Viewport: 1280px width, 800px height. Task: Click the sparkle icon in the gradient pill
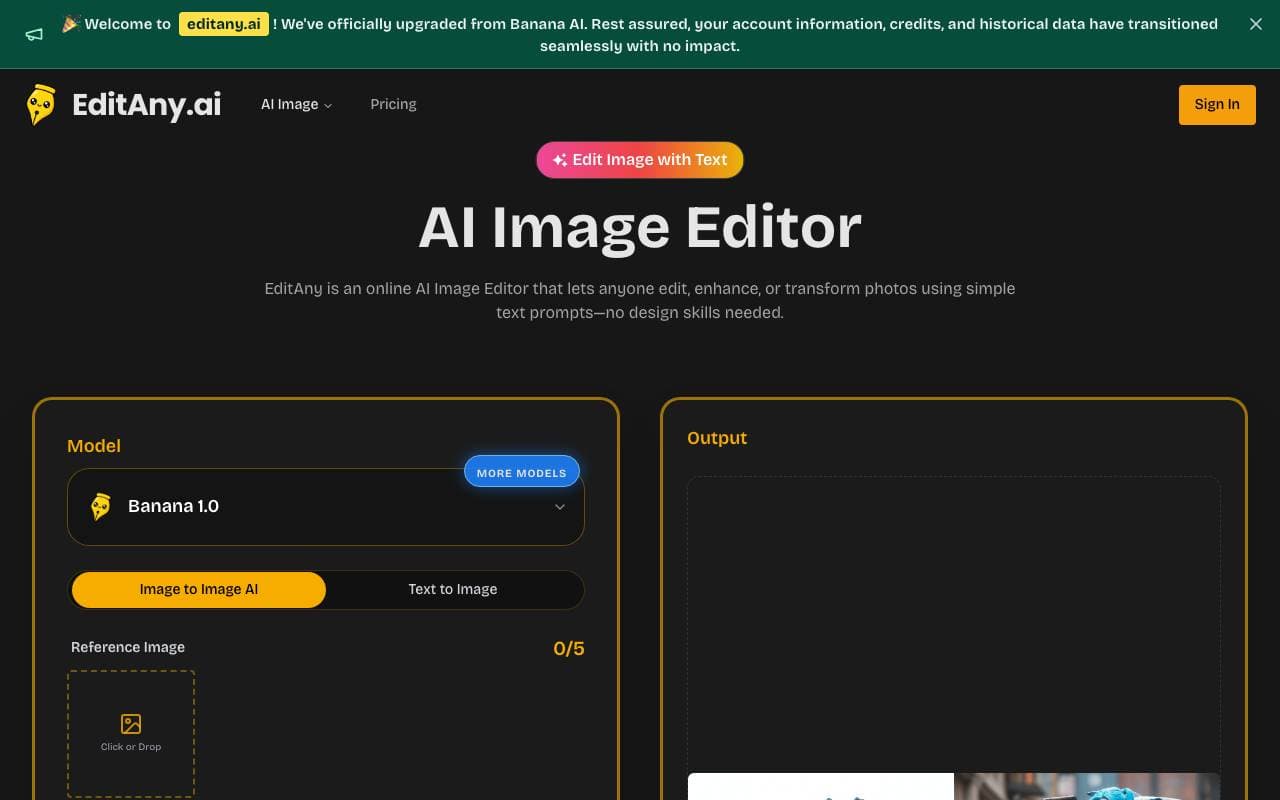pos(560,160)
